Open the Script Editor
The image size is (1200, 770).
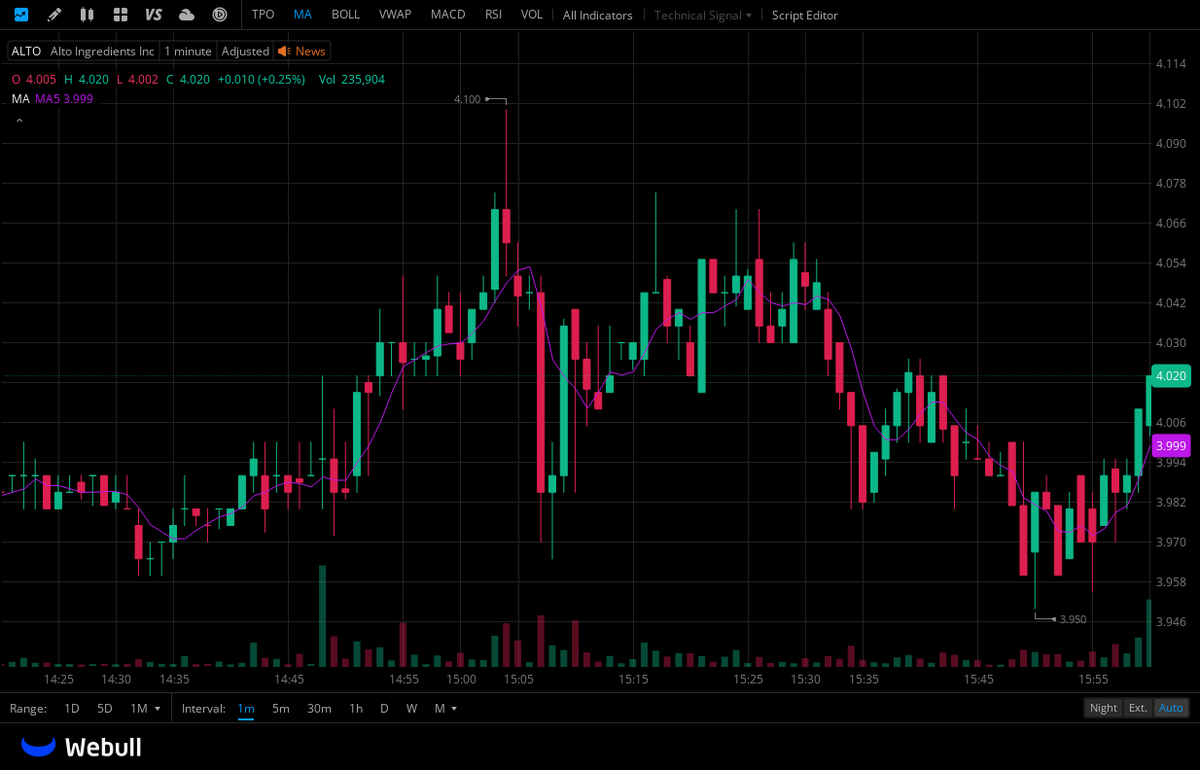pyautogui.click(x=805, y=15)
